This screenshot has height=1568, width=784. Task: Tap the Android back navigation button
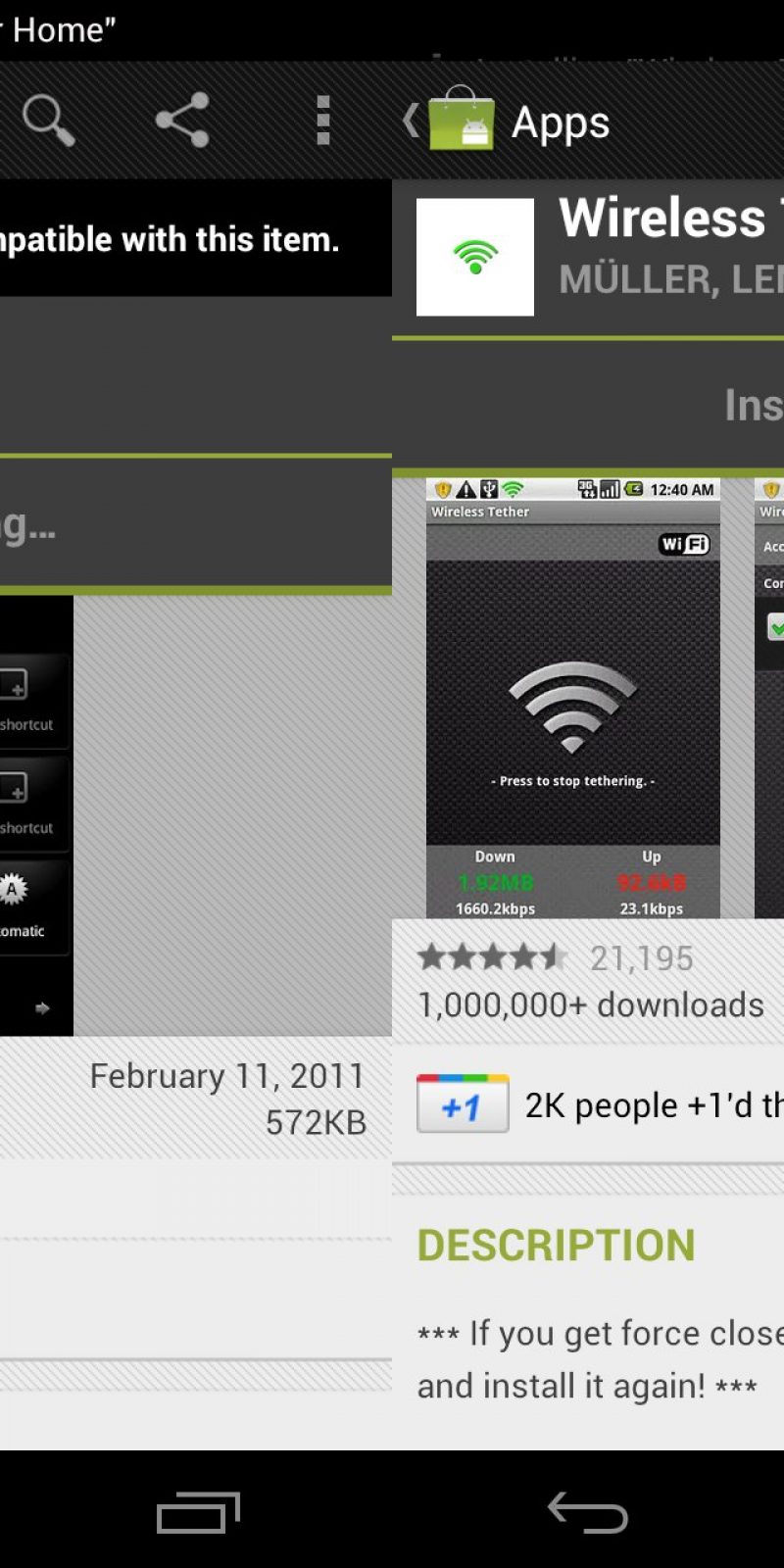(x=588, y=1512)
